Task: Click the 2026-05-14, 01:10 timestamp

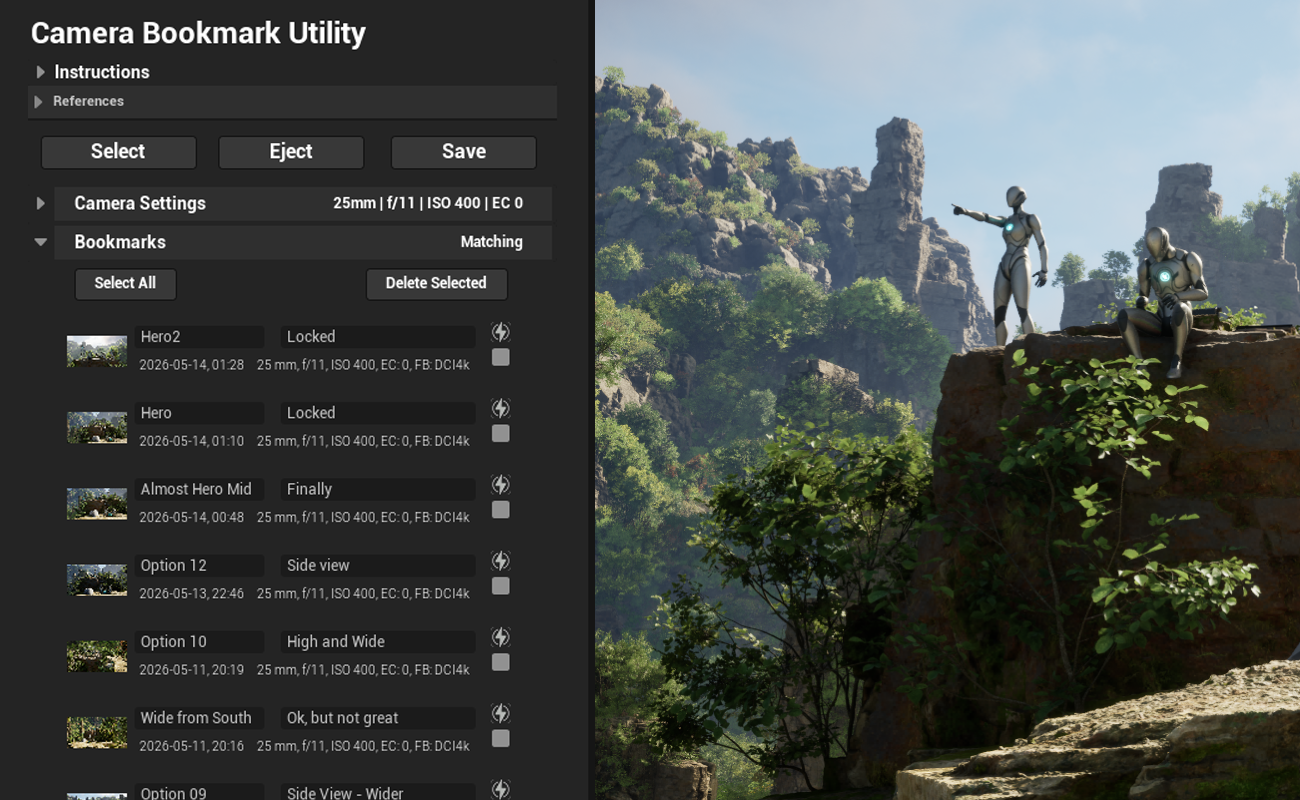Action: click(x=191, y=441)
